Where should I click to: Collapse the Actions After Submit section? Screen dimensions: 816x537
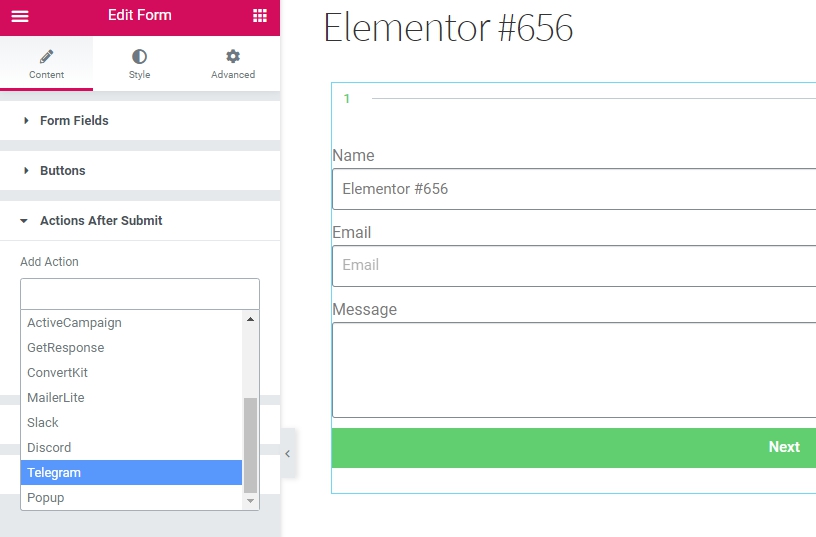coord(140,221)
